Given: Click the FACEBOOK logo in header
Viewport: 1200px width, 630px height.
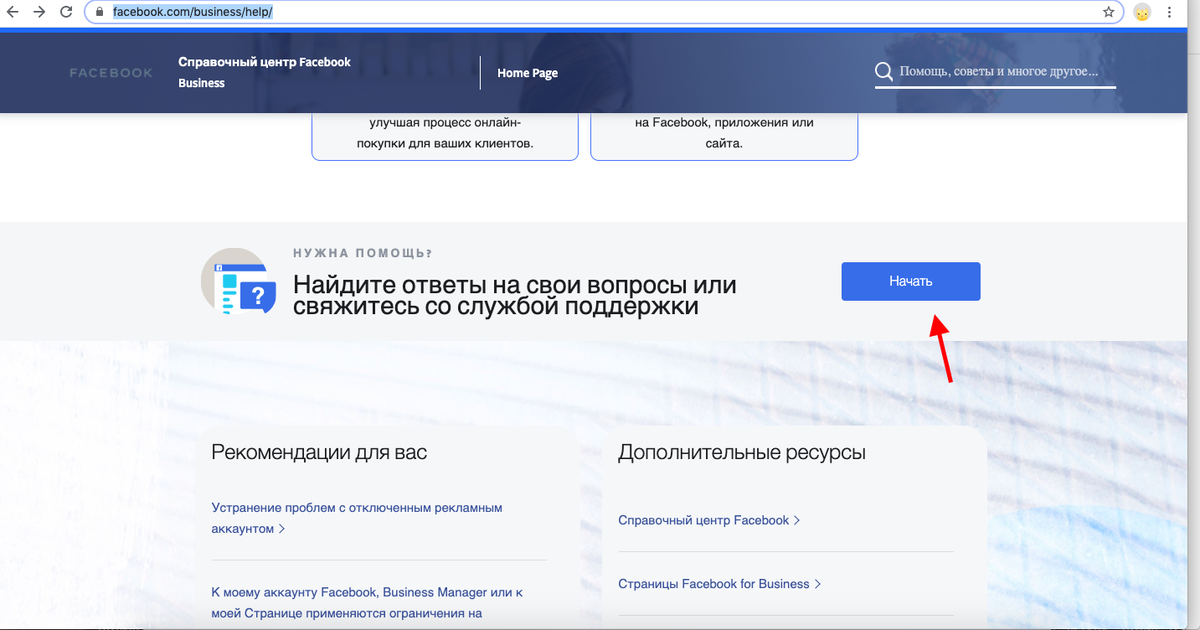Looking at the screenshot, I should tap(112, 73).
